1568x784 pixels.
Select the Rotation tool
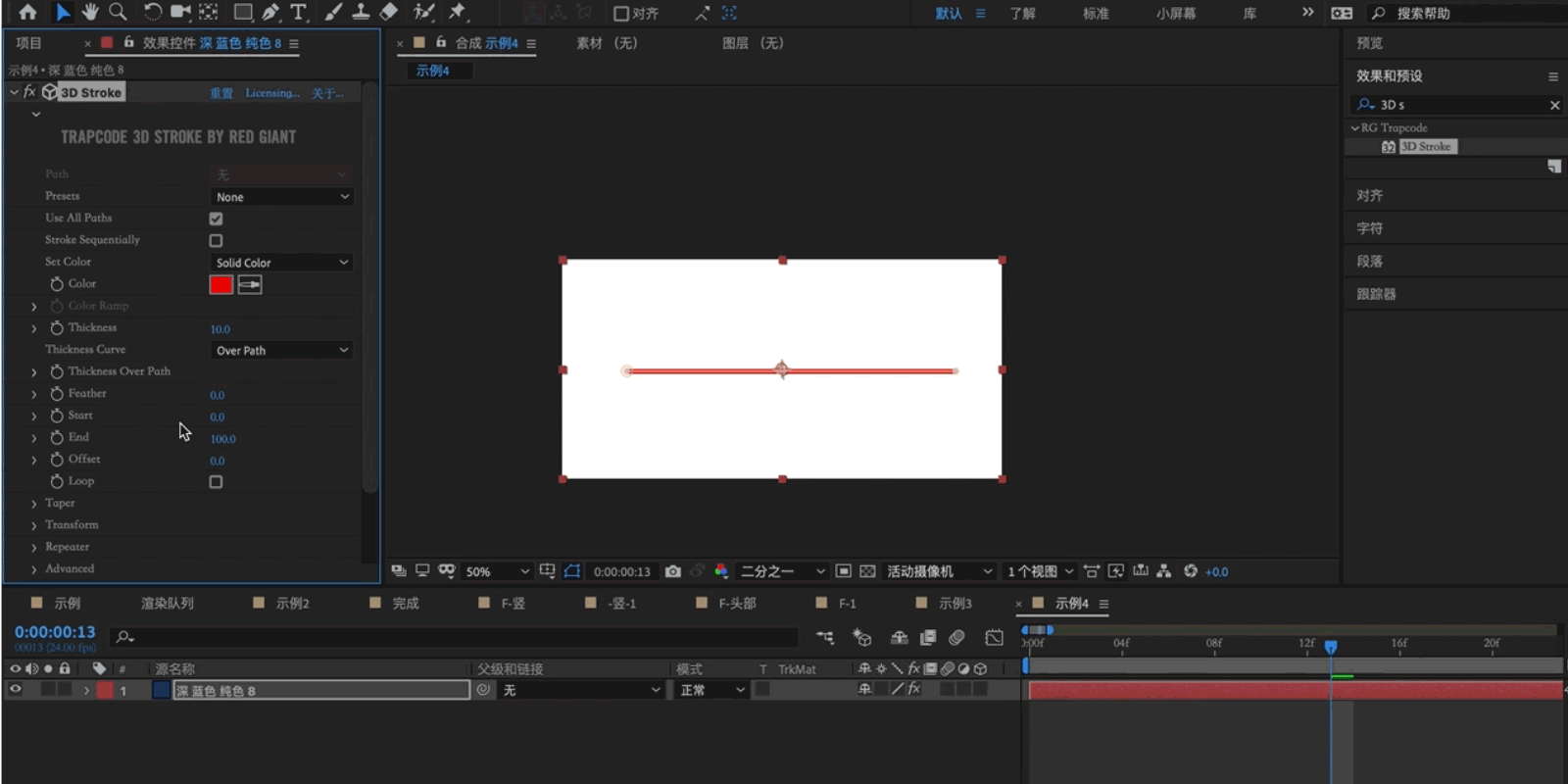152,12
